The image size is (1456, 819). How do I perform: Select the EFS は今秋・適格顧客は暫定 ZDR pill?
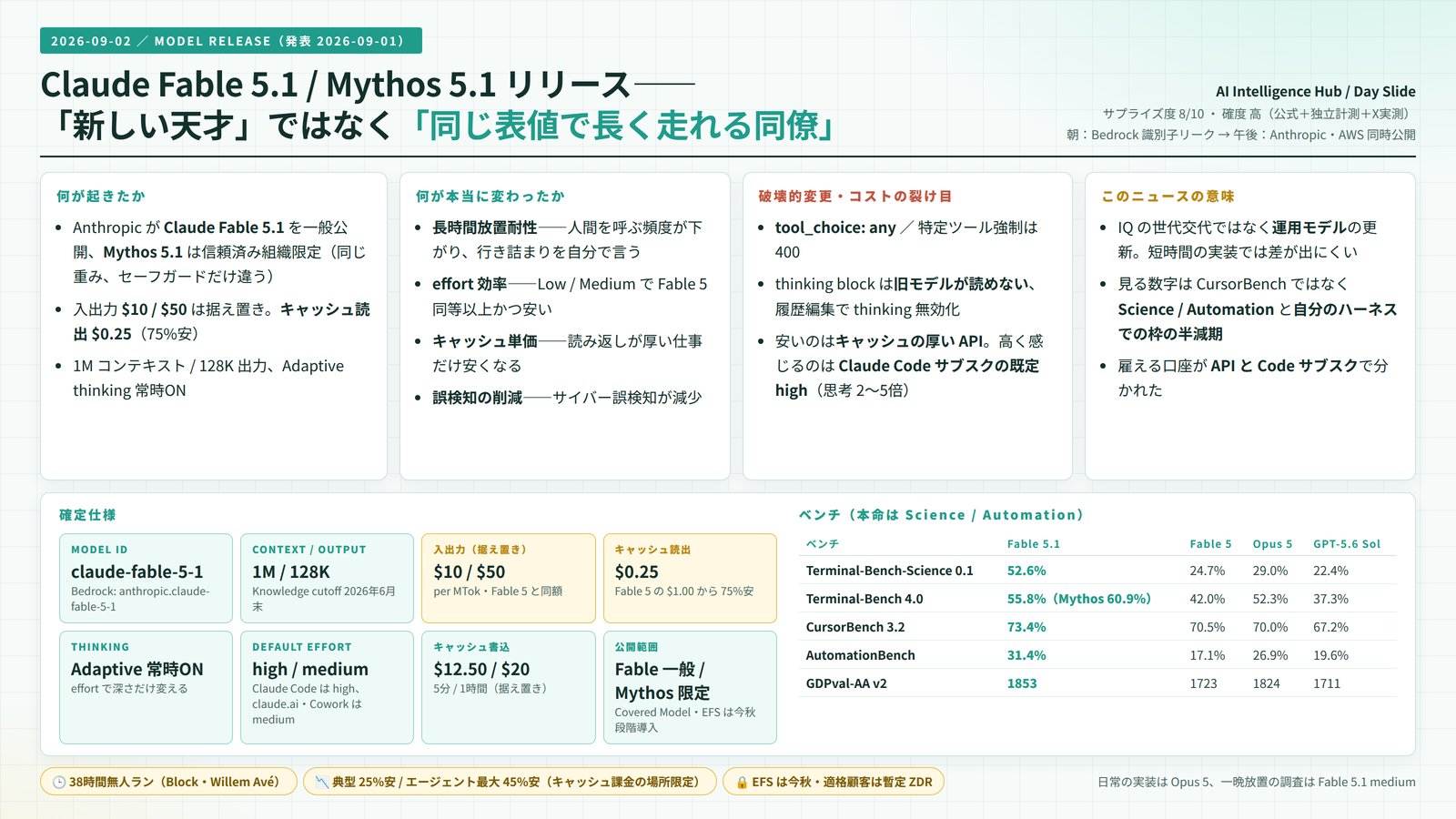click(x=834, y=782)
